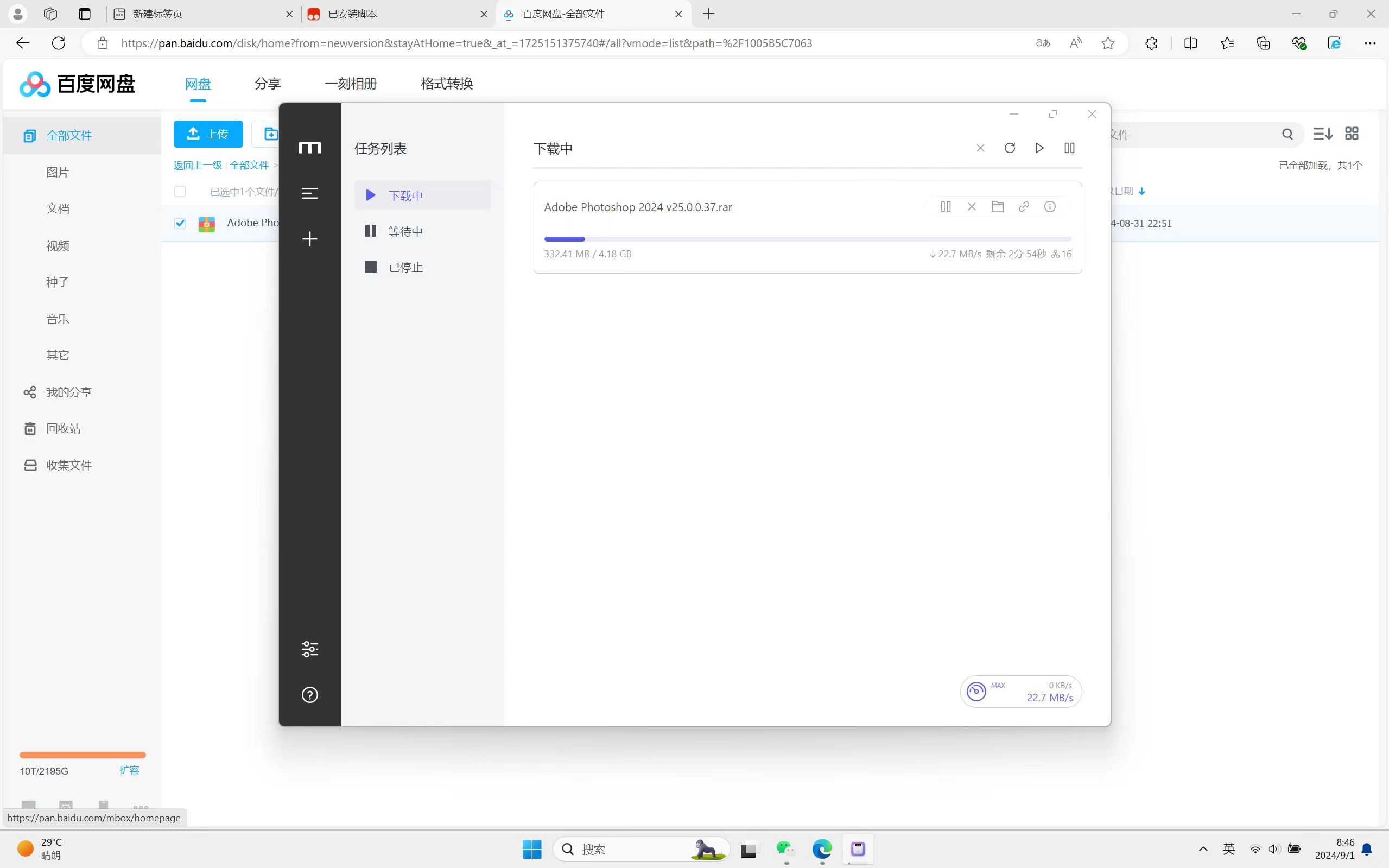Viewport: 1389px width, 868px height.
Task: Select the 已停止 task category
Action: pyautogui.click(x=422, y=267)
